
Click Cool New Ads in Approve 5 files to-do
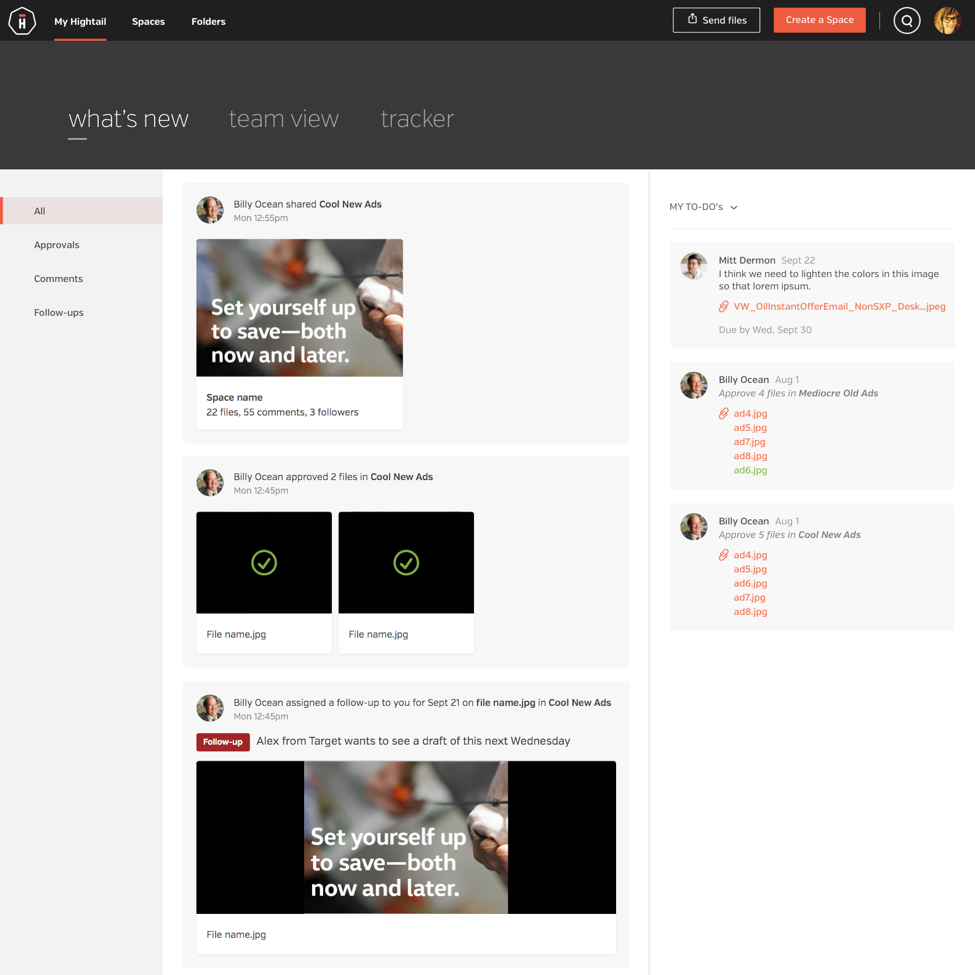click(829, 535)
